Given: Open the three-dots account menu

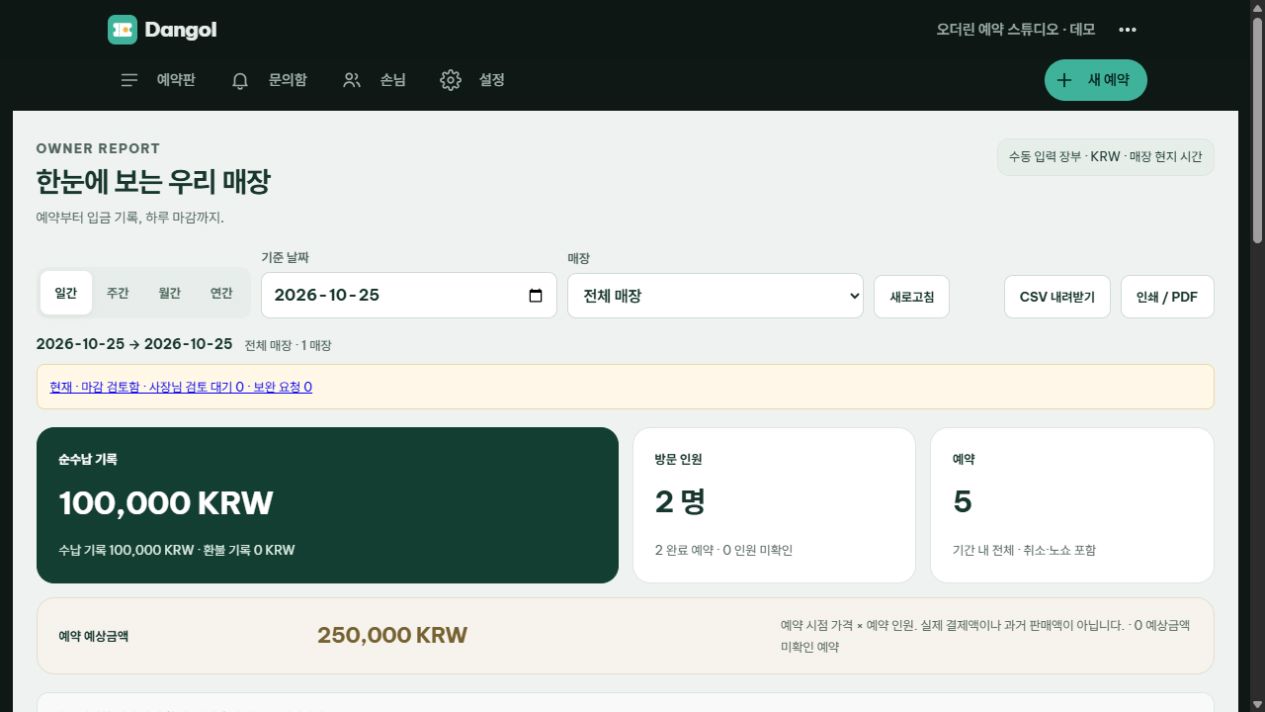Looking at the screenshot, I should pos(1127,30).
